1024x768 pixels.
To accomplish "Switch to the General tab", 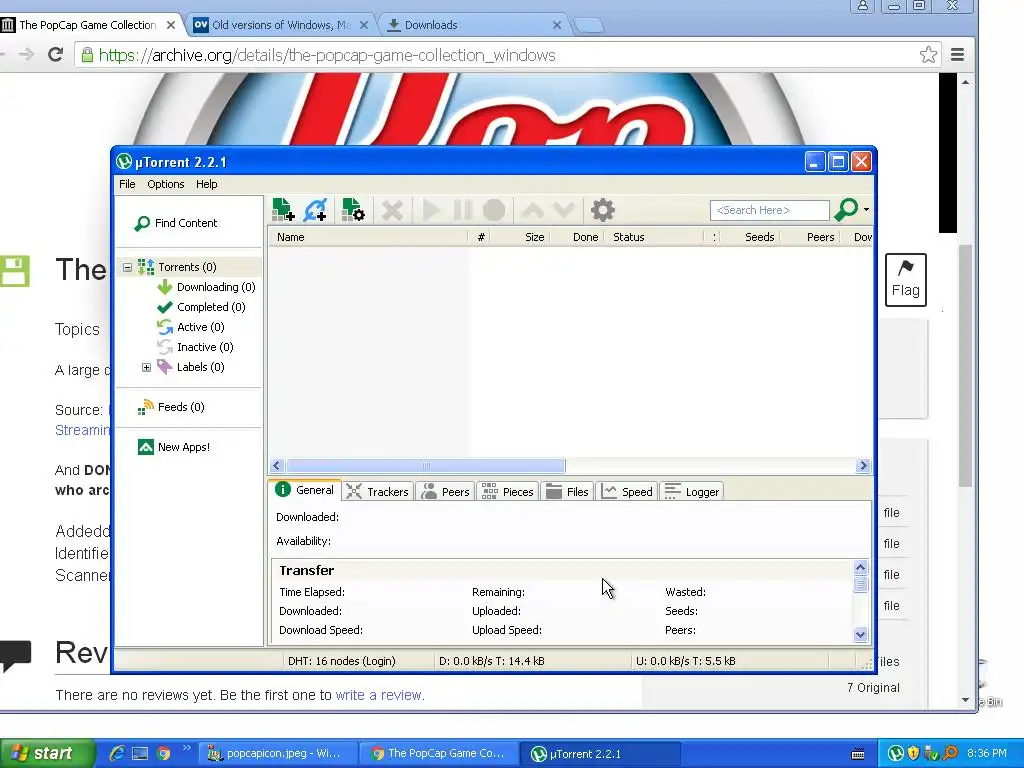I will [x=305, y=490].
